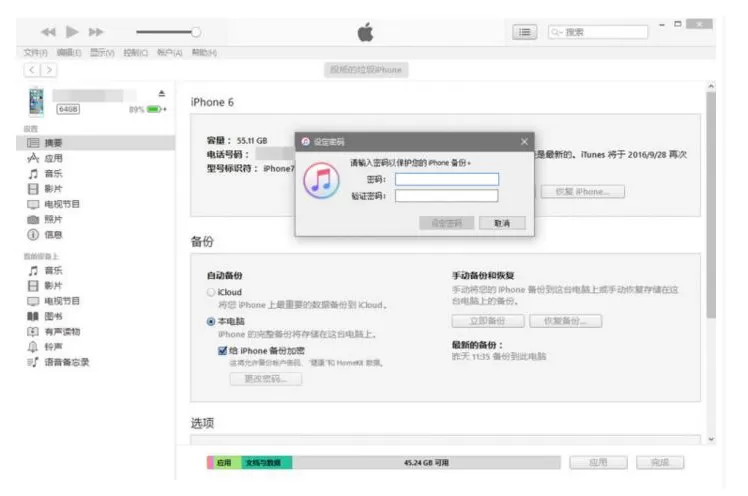Viewport: 748px width, 496px height.
Task: Skip ahead with the fast-forward button
Action: (x=96, y=32)
